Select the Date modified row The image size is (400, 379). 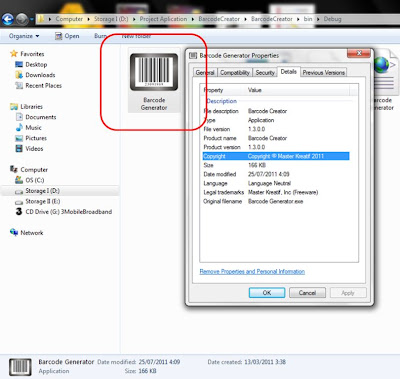[276, 174]
